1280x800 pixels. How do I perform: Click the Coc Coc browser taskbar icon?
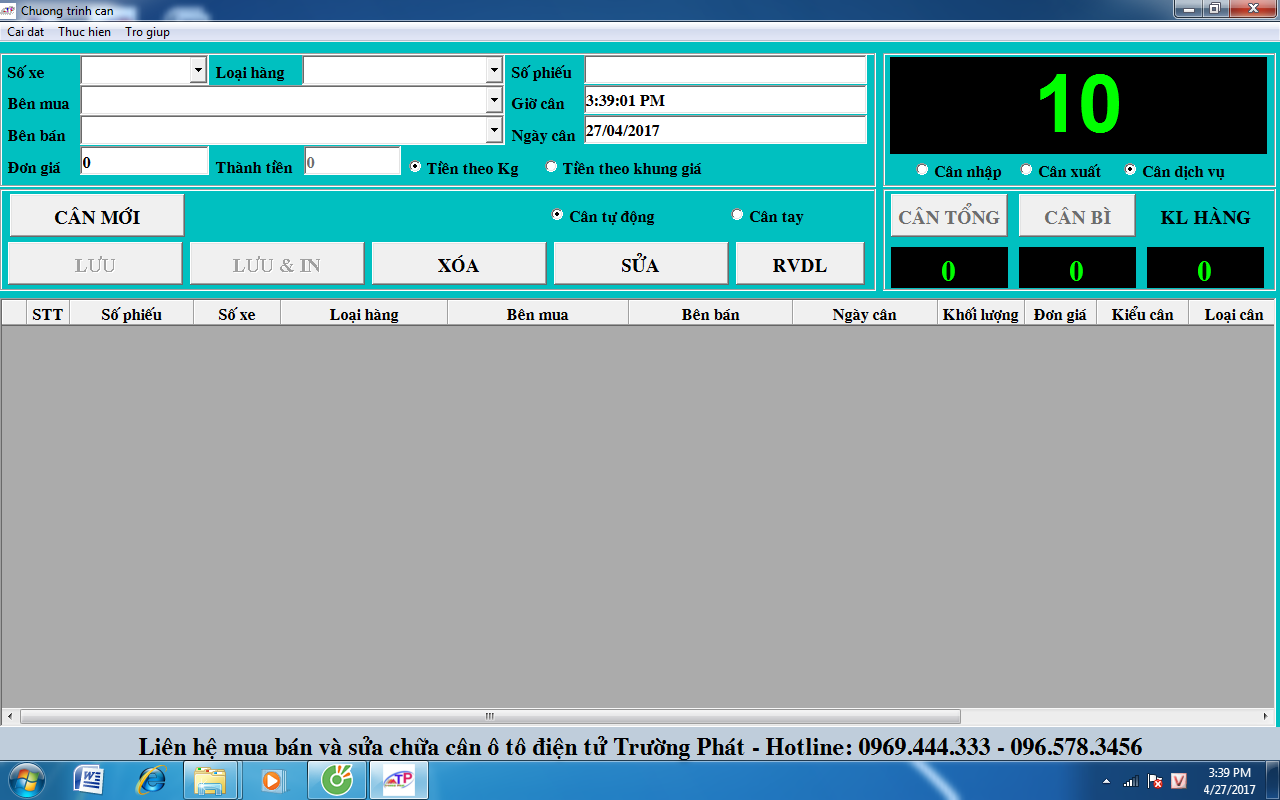pyautogui.click(x=337, y=780)
